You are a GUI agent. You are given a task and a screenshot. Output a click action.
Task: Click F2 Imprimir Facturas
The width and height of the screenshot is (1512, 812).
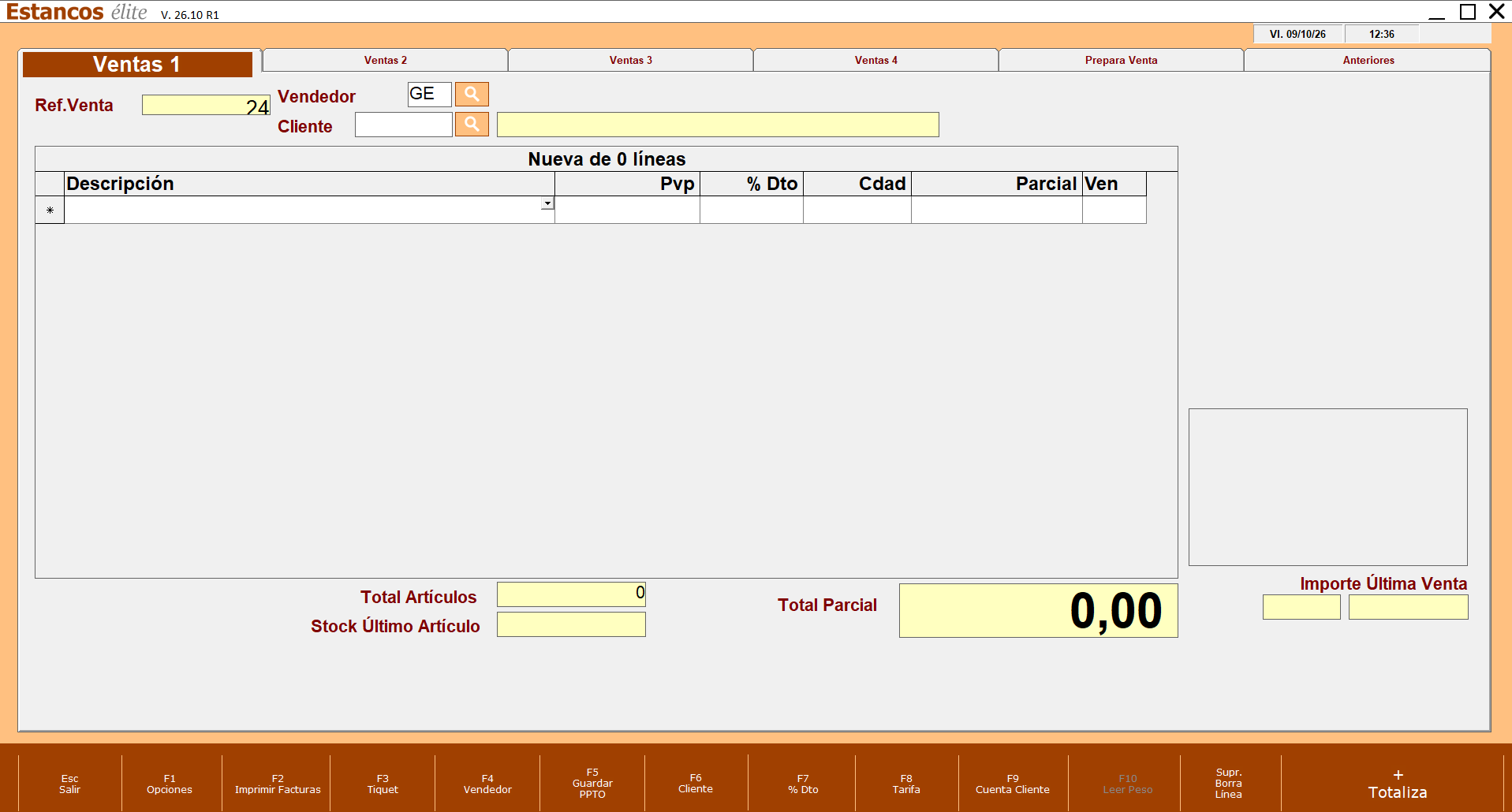(278, 784)
